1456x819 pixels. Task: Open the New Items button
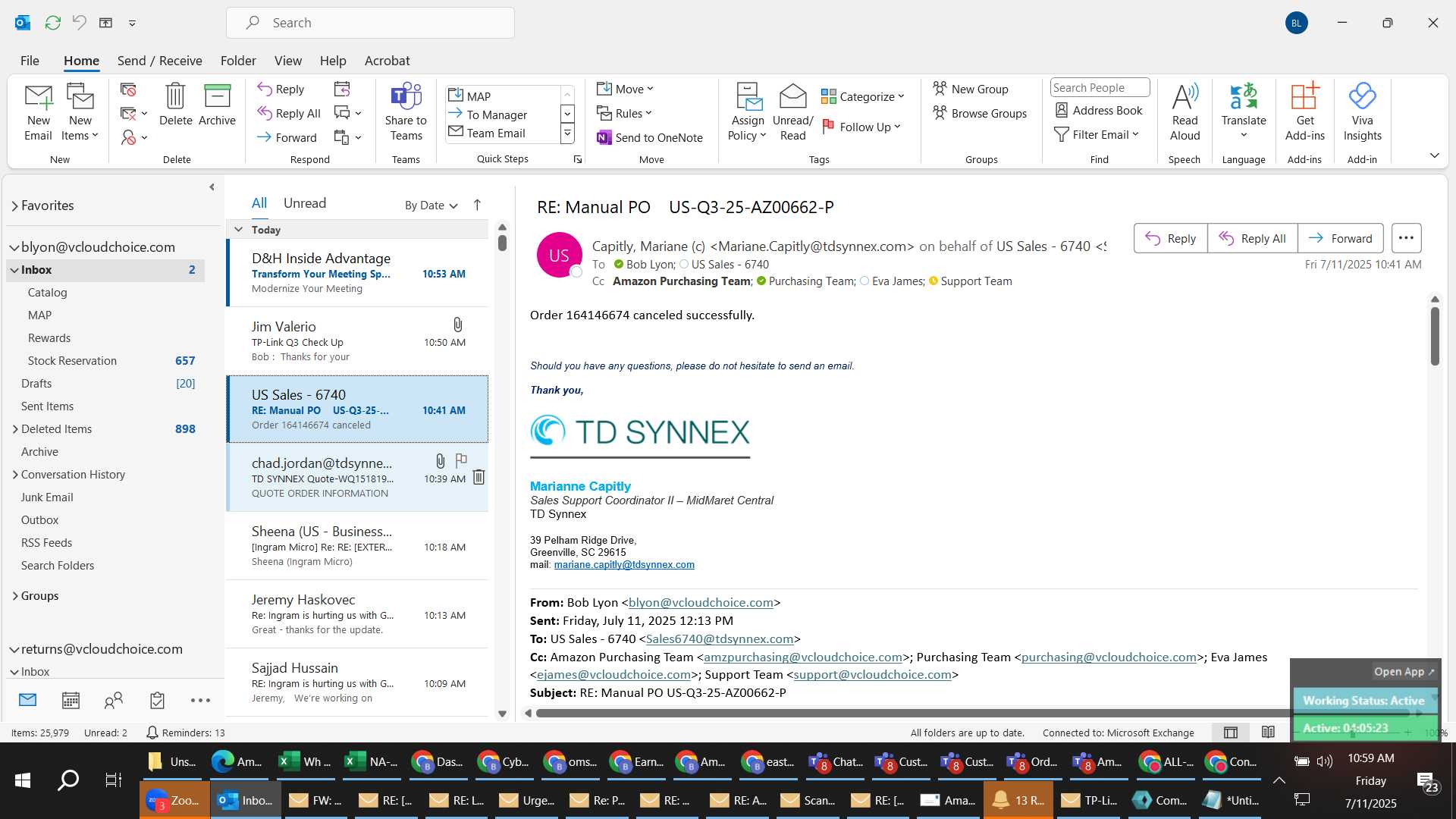(80, 112)
